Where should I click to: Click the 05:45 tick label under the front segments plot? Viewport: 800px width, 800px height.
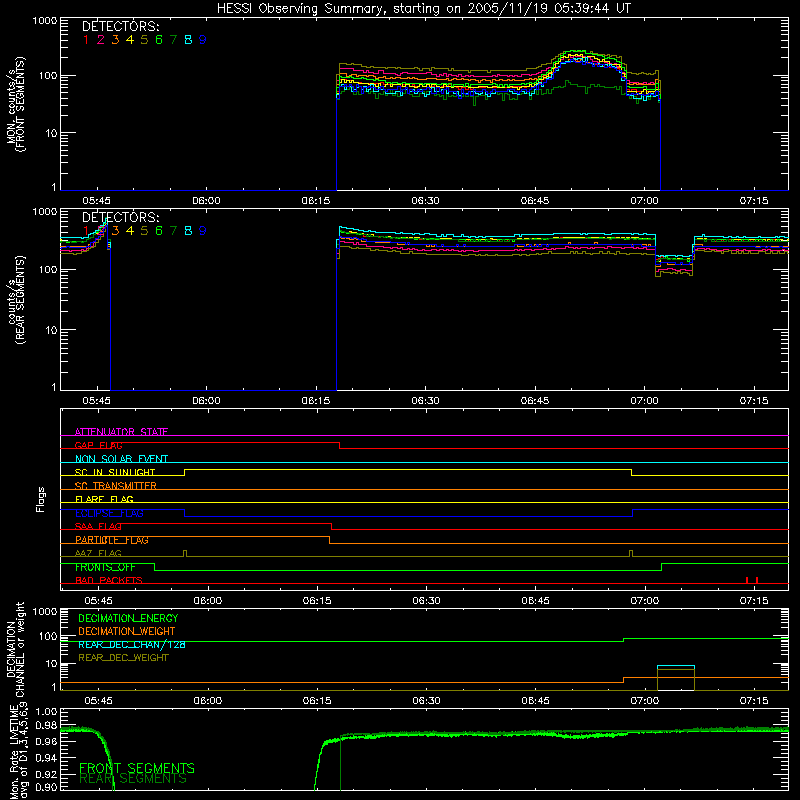click(x=96, y=201)
